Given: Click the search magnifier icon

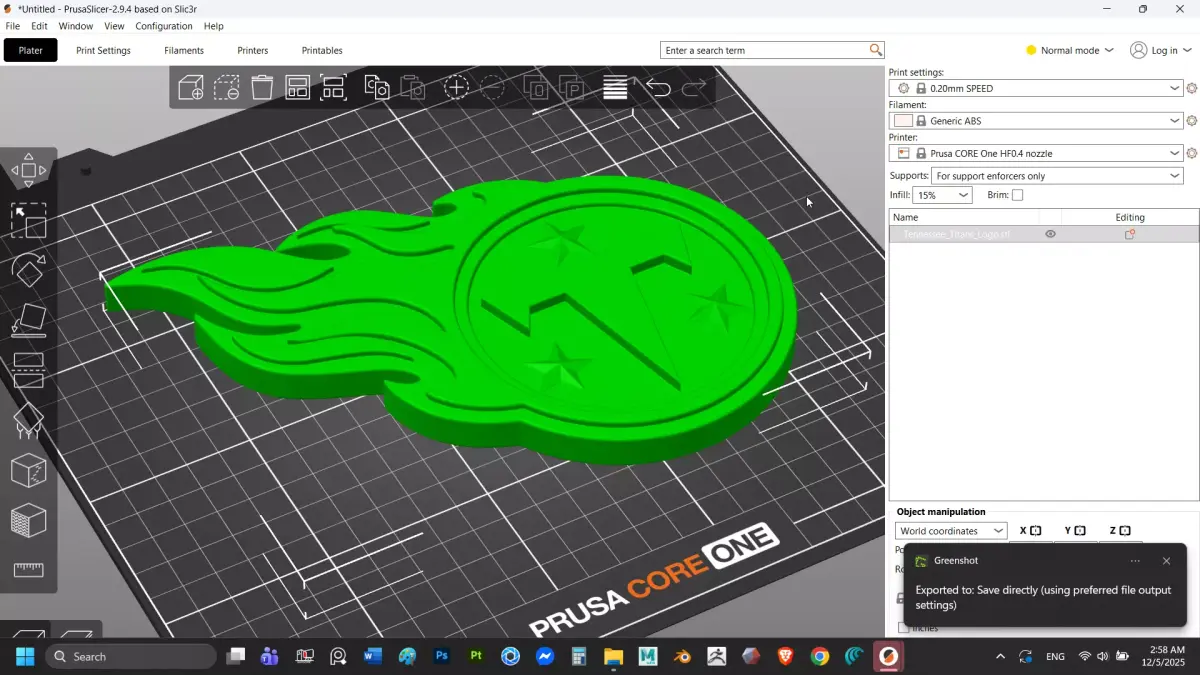Looking at the screenshot, I should pyautogui.click(x=876, y=50).
